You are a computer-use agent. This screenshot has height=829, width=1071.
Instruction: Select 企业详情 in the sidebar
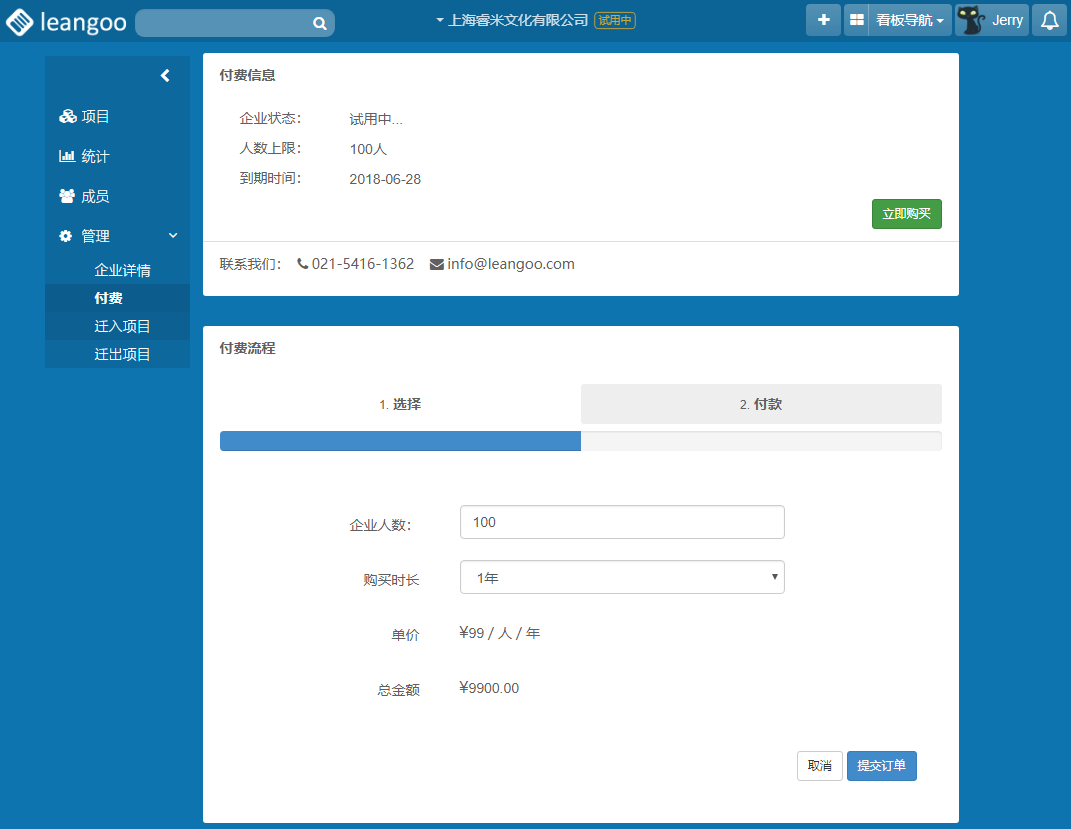122,271
